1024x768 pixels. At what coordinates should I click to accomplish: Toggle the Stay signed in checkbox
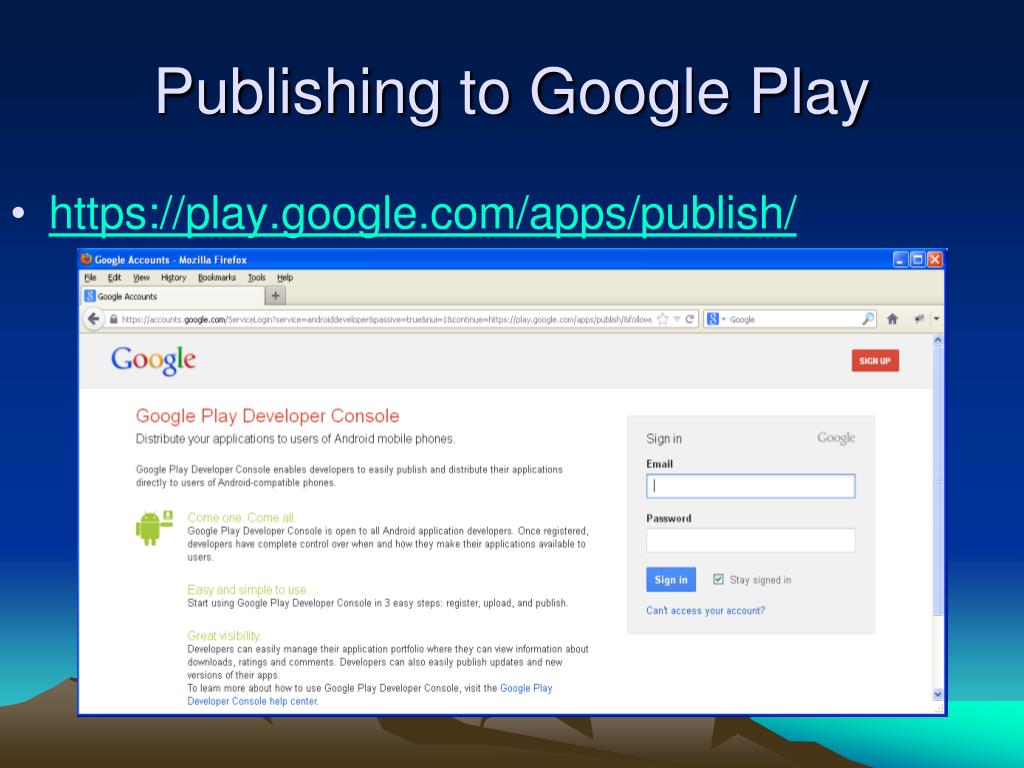[718, 579]
